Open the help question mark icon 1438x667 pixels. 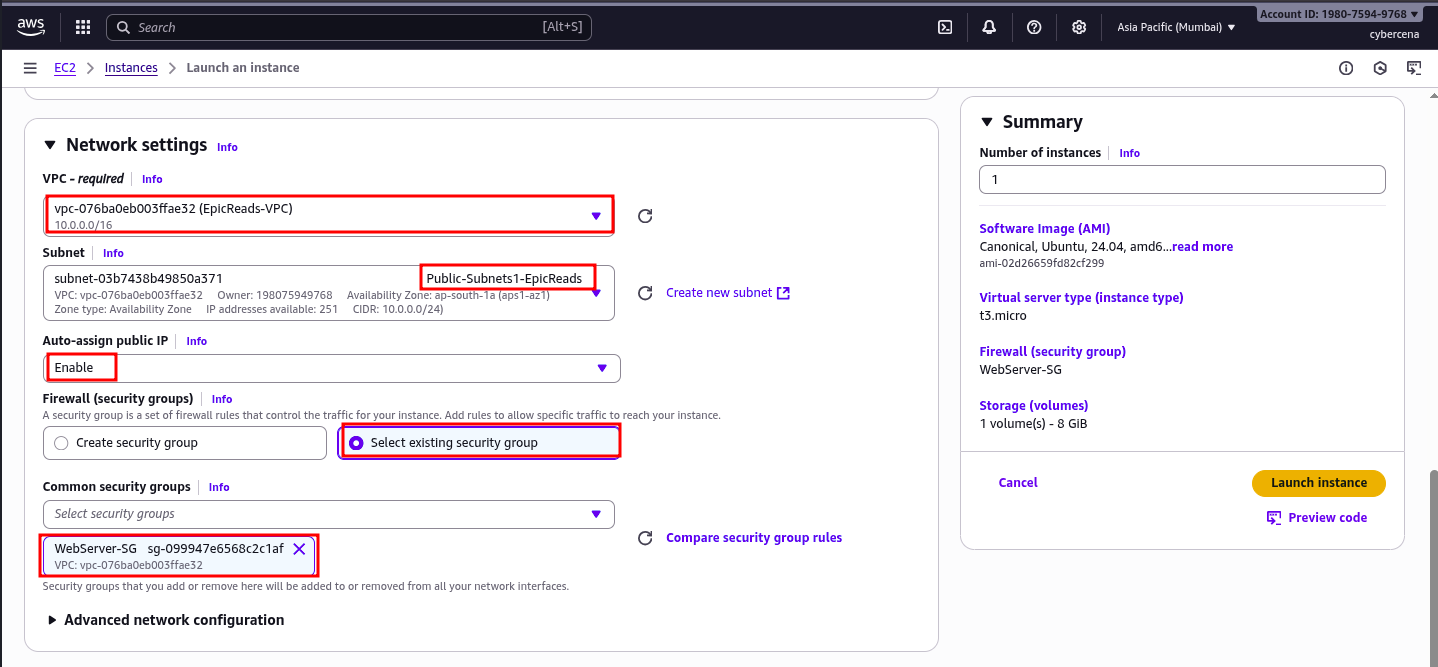pyautogui.click(x=1034, y=27)
